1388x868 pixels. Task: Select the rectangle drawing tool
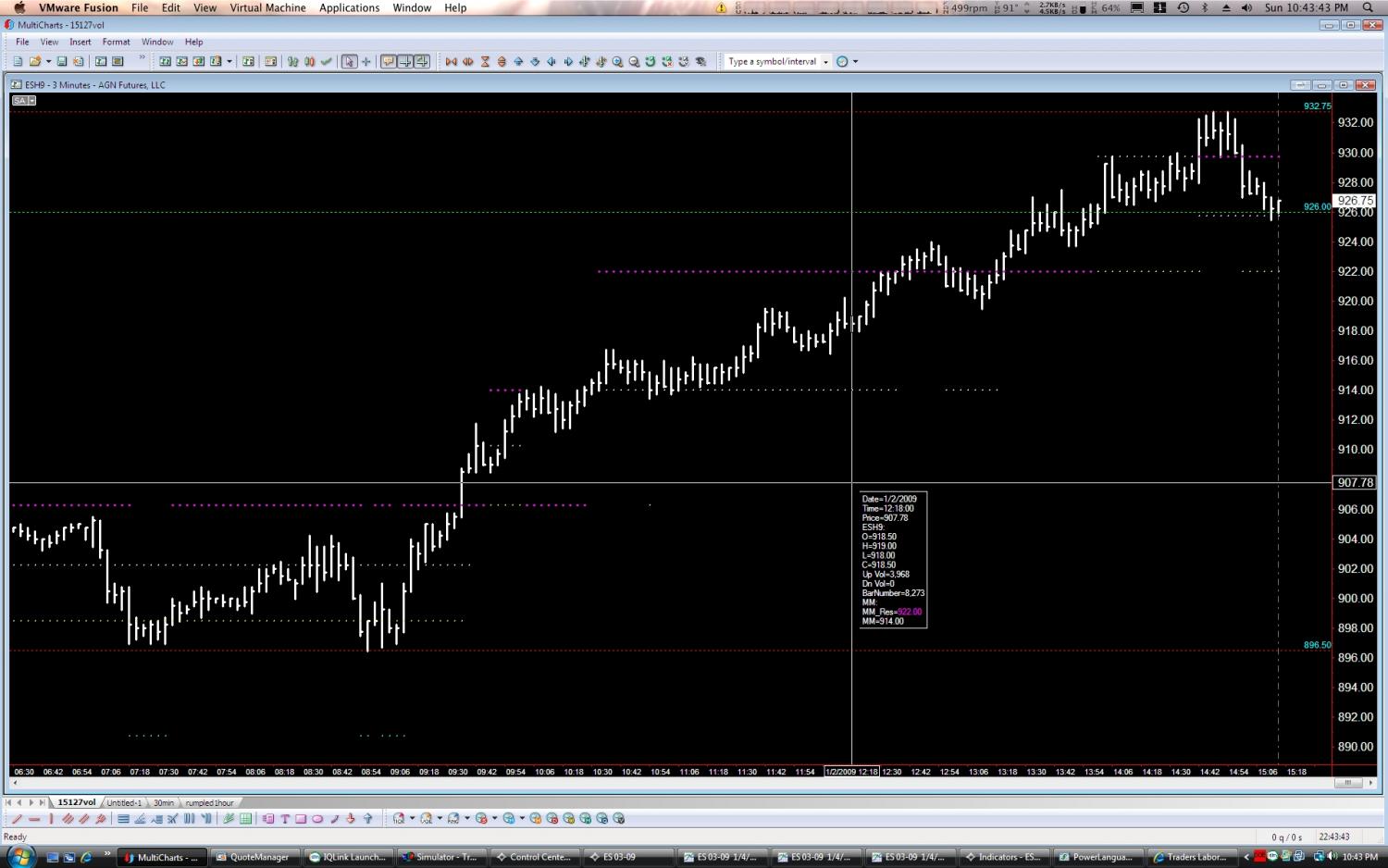click(x=301, y=819)
